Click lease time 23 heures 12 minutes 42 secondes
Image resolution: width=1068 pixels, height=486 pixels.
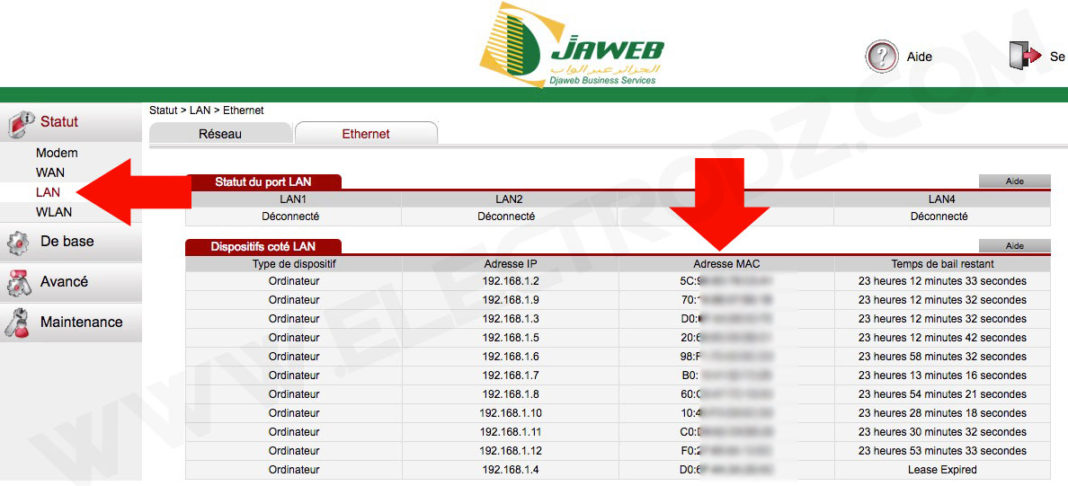(x=942, y=338)
